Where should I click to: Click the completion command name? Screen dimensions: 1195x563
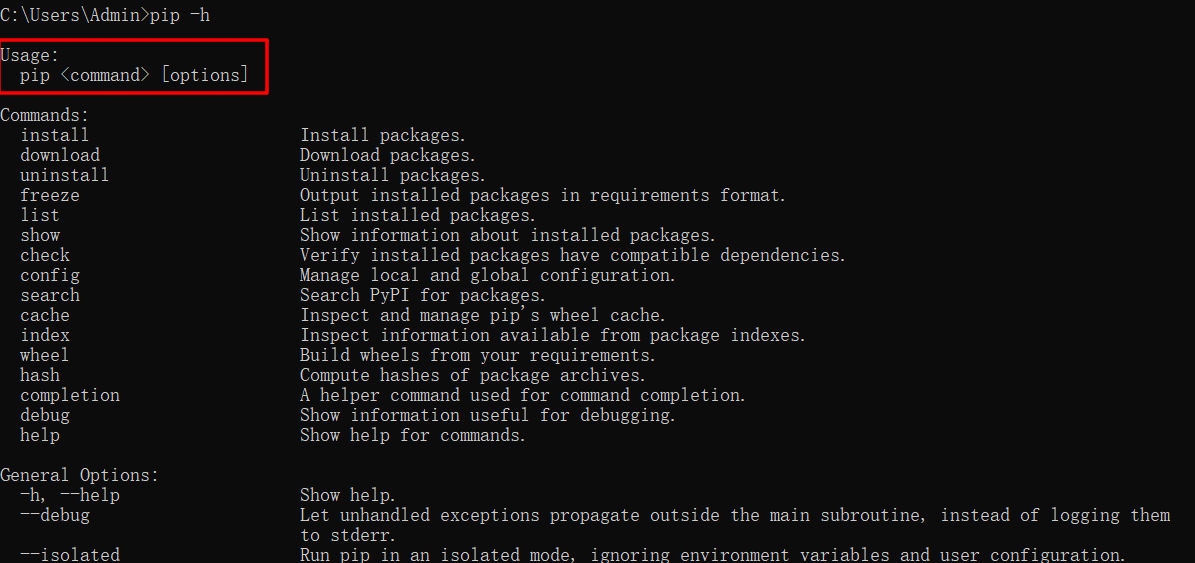pos(69,395)
